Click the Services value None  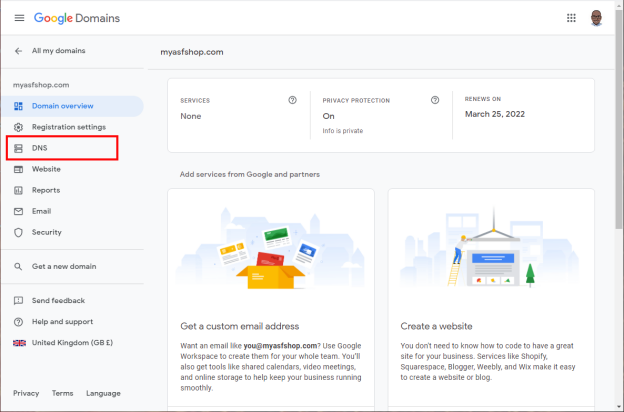[191, 116]
